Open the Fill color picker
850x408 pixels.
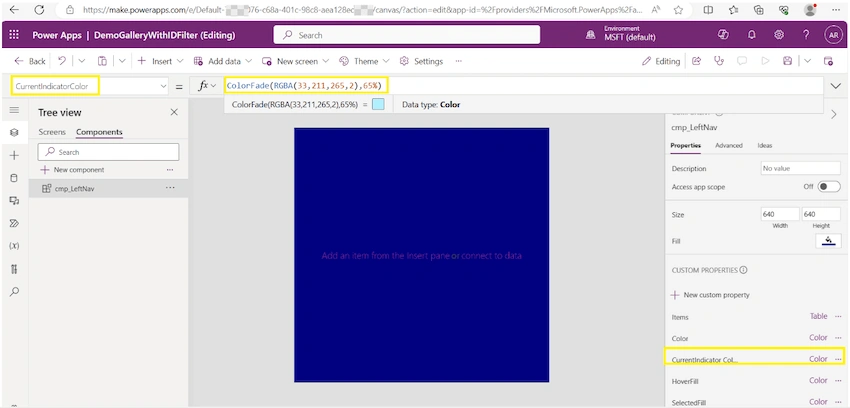(x=828, y=241)
